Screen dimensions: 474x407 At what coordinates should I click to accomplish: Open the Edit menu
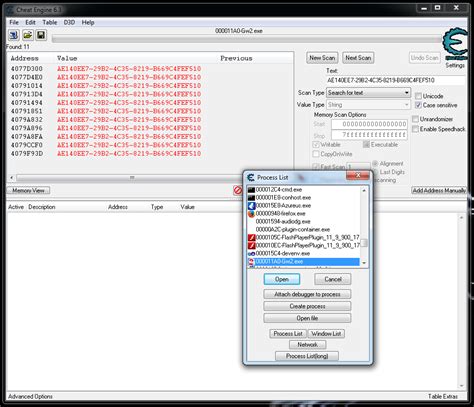30,22
